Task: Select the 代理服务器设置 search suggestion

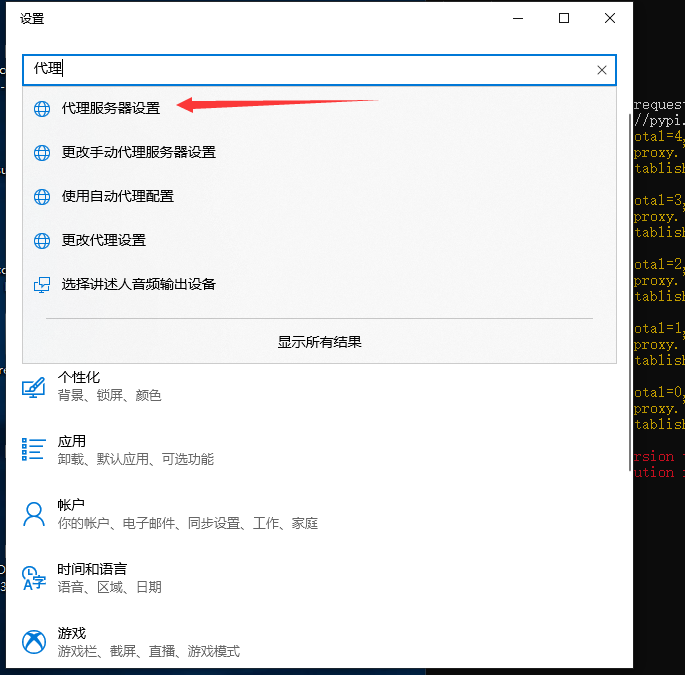Action: (x=110, y=108)
